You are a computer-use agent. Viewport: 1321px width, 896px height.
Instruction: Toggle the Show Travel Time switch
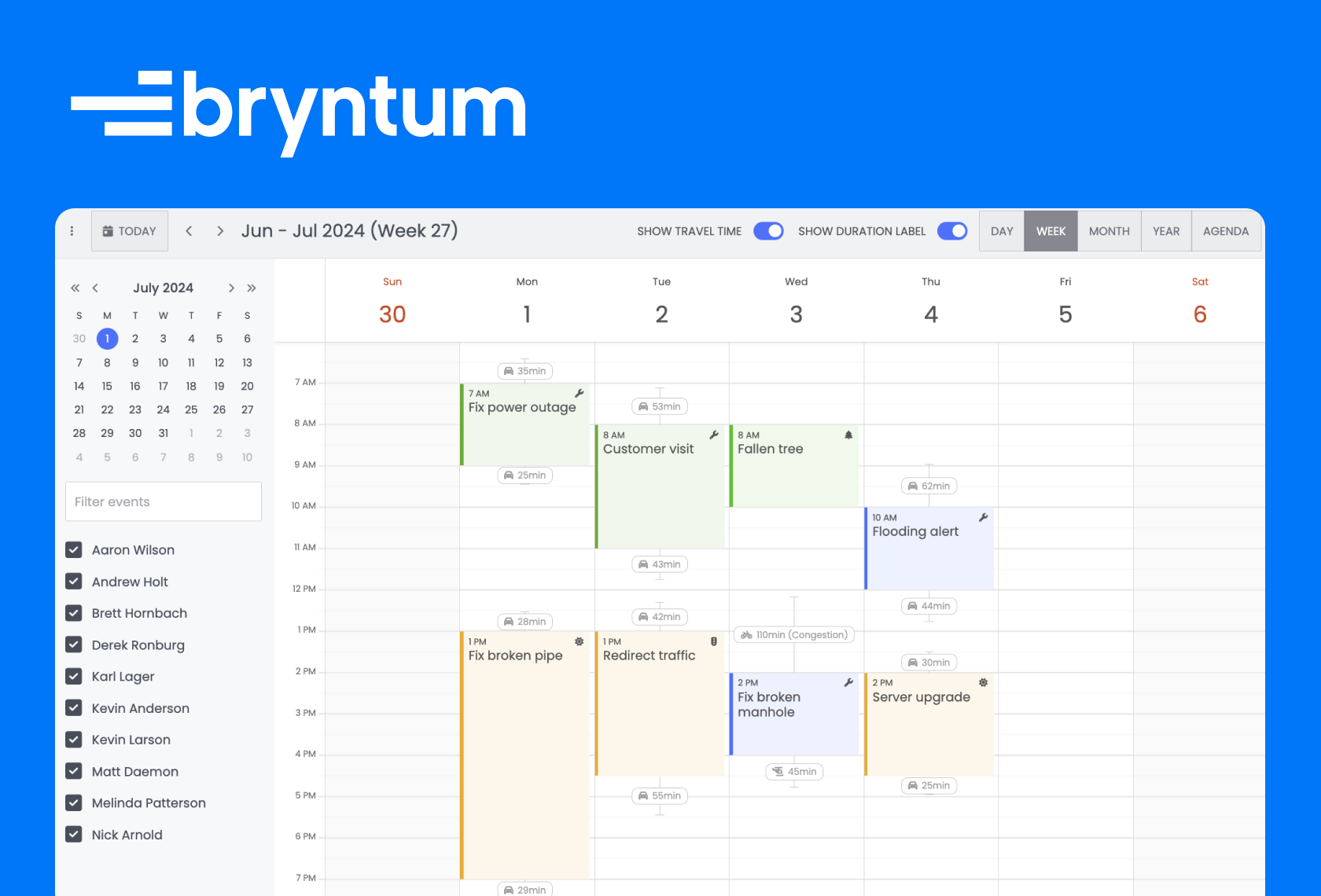pos(768,231)
